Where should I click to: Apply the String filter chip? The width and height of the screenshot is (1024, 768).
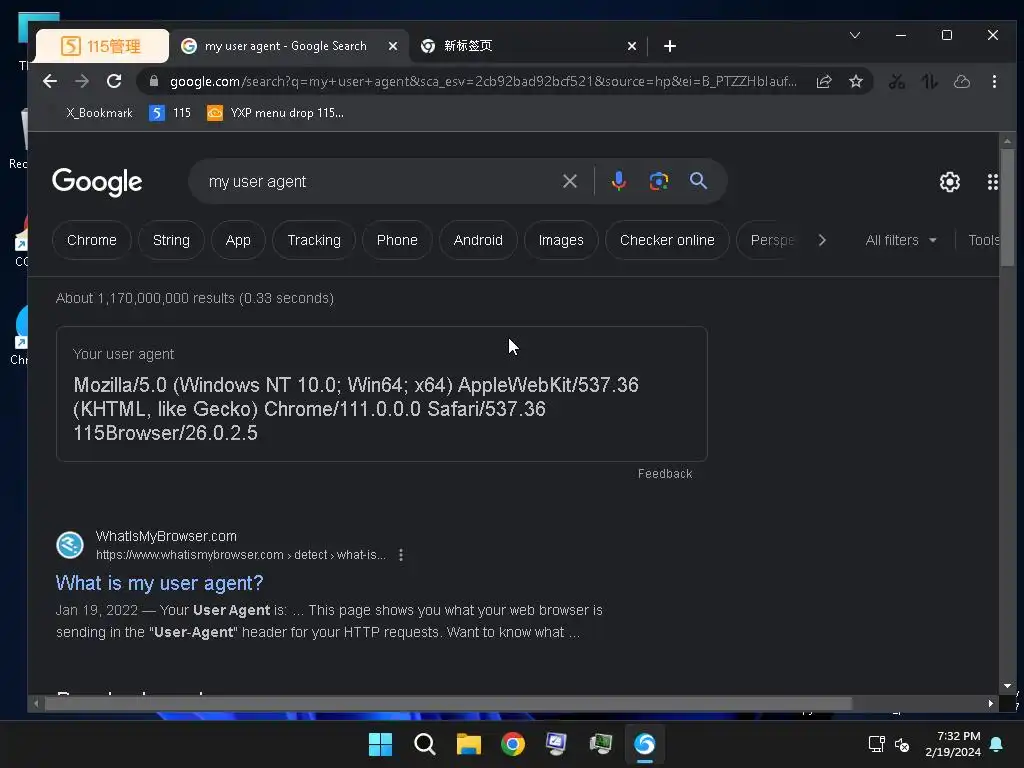coord(171,240)
